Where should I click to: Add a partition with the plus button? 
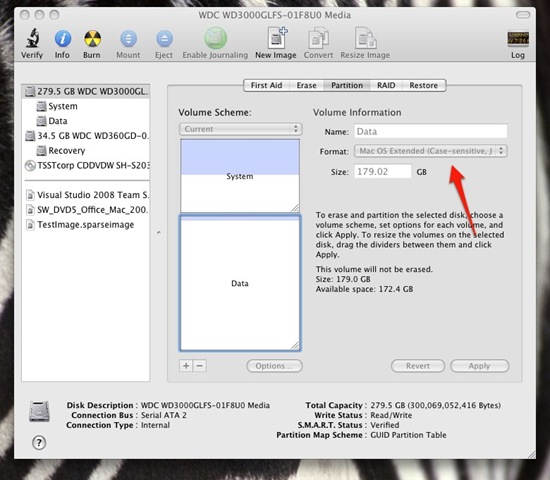pos(186,366)
